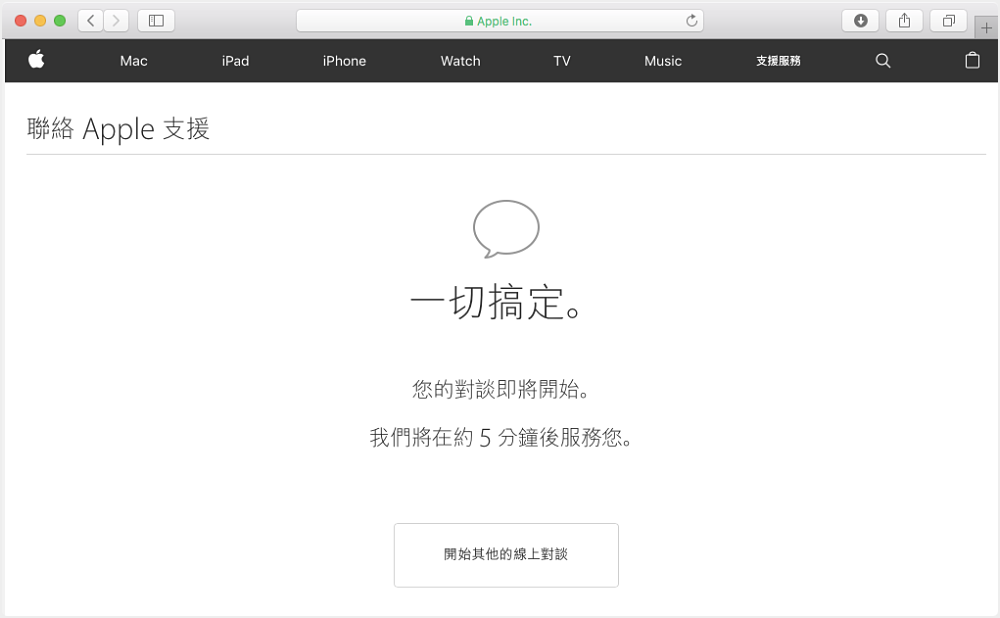Click the Apple Inc. address bar field
Image resolution: width=1000 pixels, height=618 pixels.
[500, 21]
